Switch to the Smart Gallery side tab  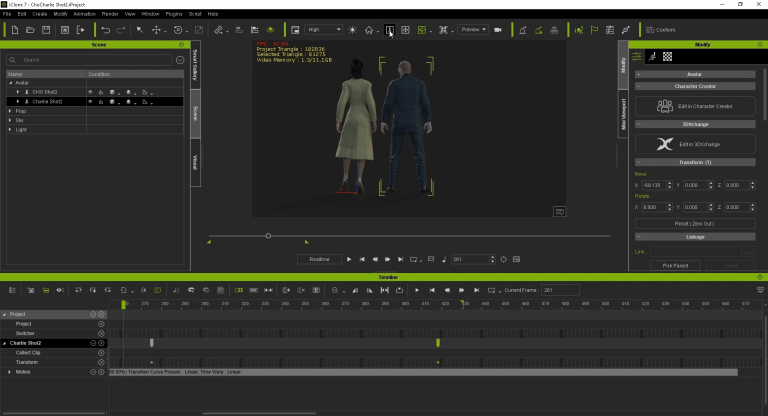pyautogui.click(x=195, y=62)
